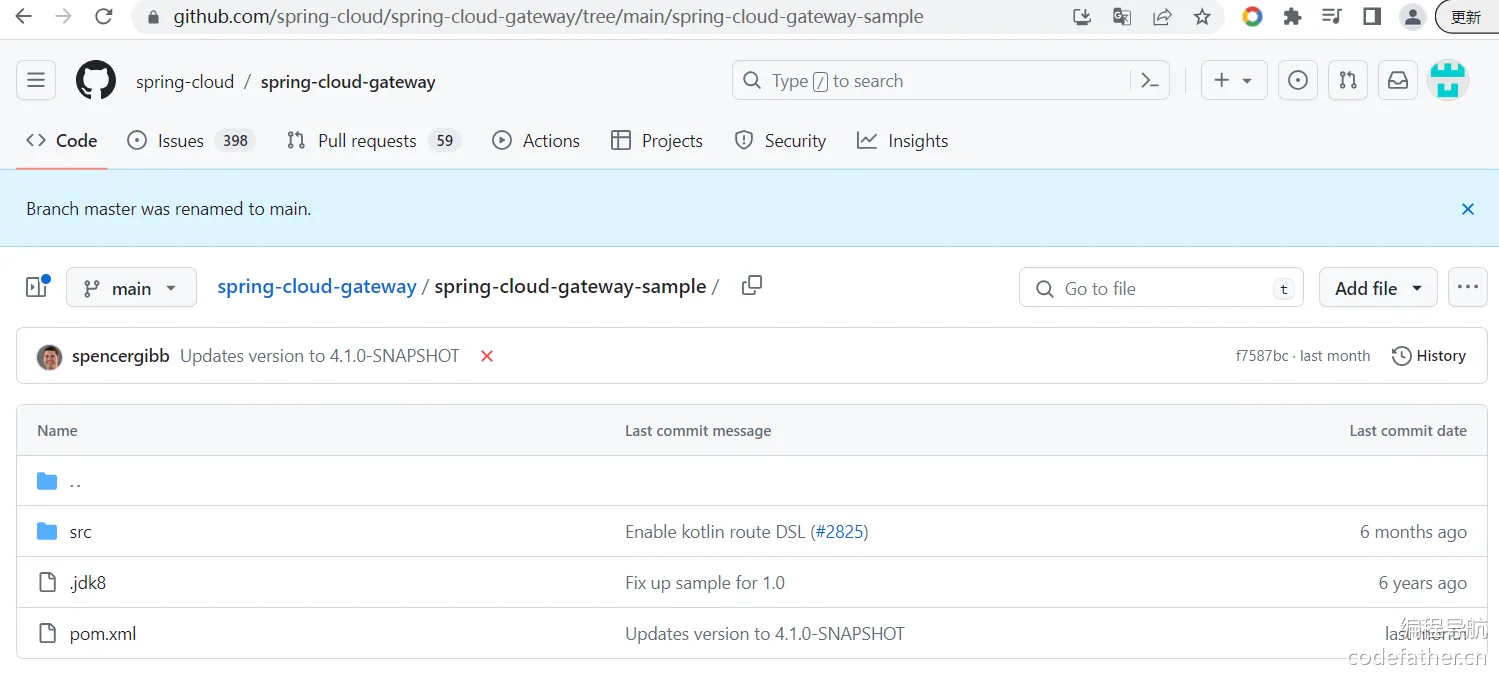This screenshot has width=1499, height=681.
Task: Open the notifications inbox icon
Action: pos(1398,81)
